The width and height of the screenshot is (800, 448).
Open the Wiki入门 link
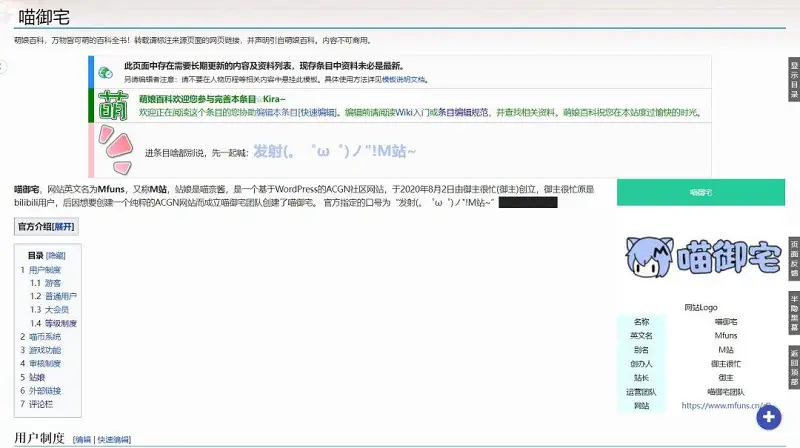(412, 113)
